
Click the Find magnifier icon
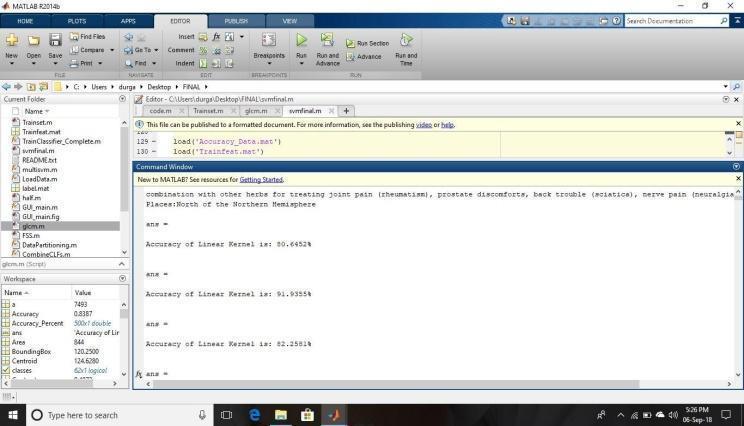click(x=129, y=63)
